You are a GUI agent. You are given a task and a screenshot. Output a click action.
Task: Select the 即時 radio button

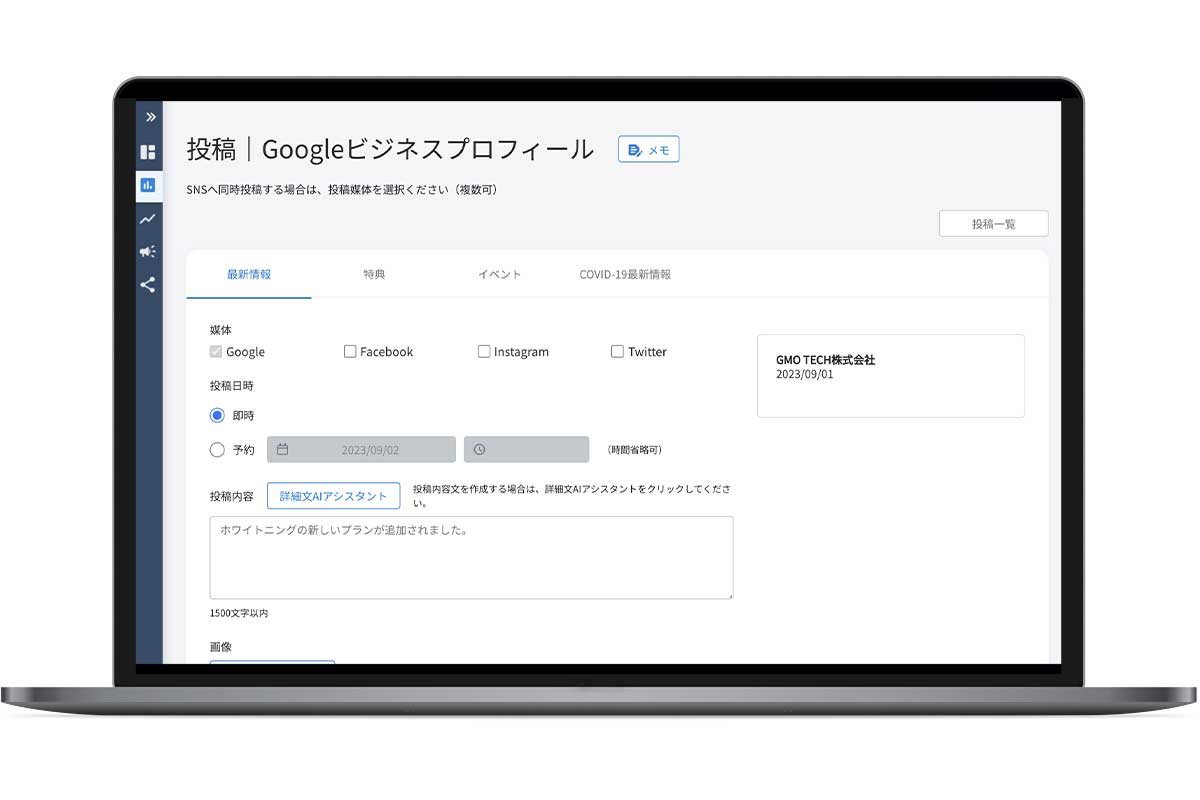click(x=217, y=416)
